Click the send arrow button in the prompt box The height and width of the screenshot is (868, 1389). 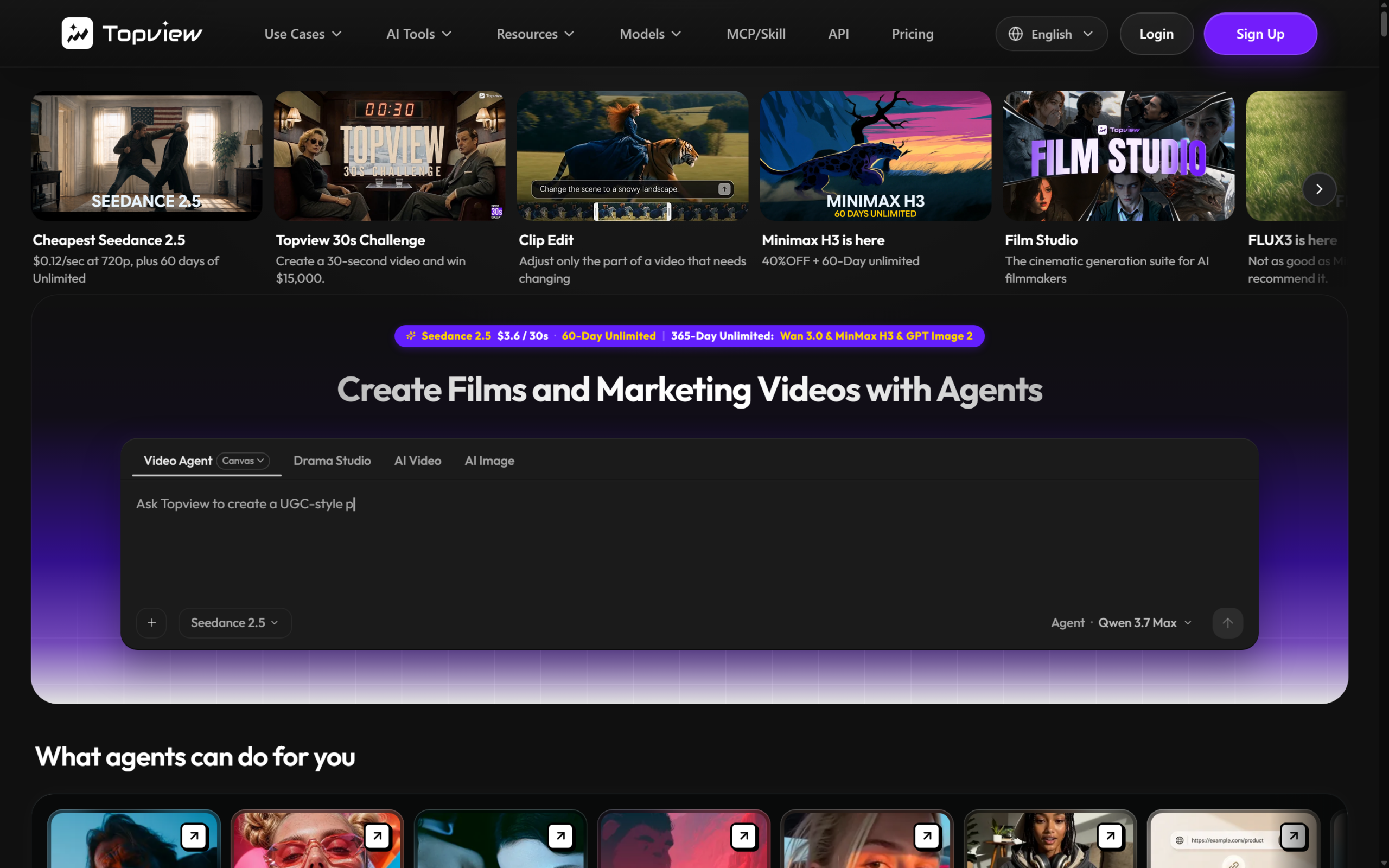tap(1227, 622)
